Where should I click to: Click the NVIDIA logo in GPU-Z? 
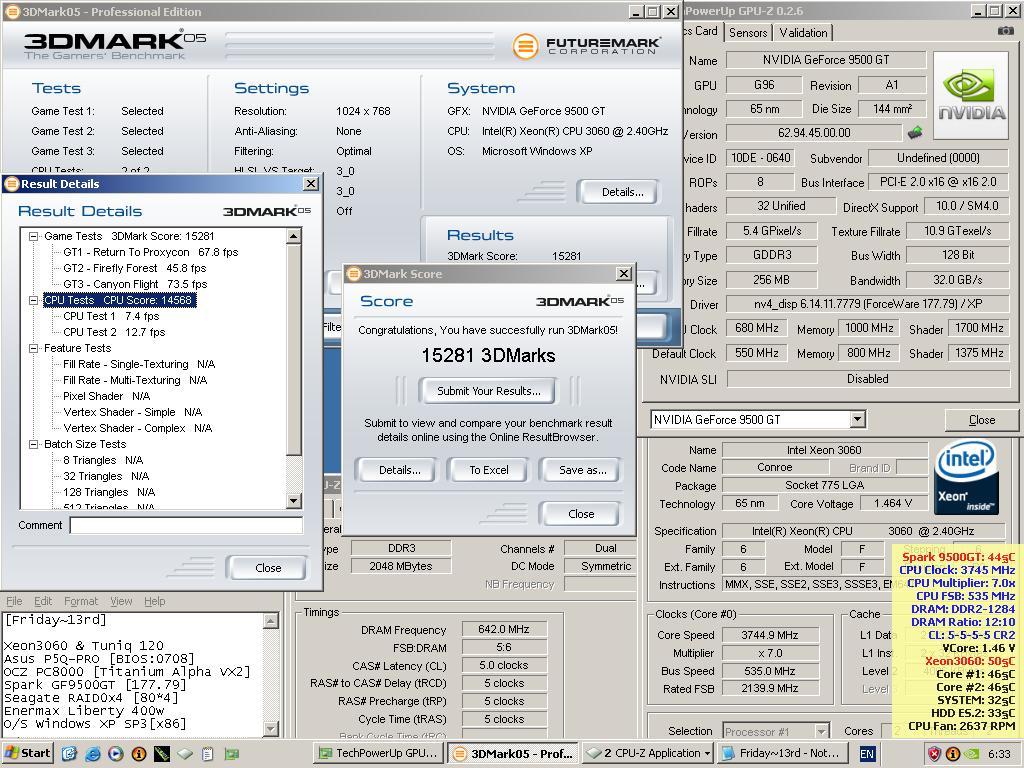pyautogui.click(x=971, y=95)
